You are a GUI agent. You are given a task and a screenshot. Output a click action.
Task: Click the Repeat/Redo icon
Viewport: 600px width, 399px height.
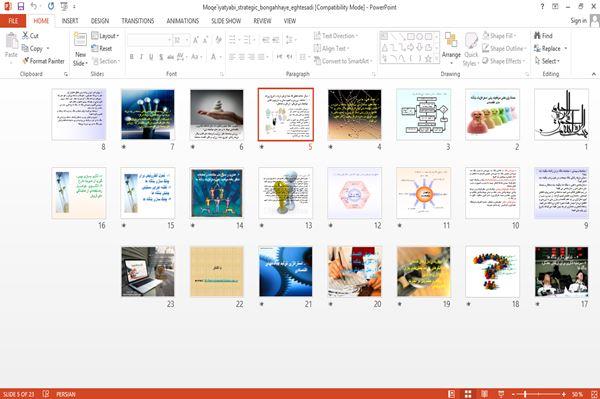click(x=51, y=6)
